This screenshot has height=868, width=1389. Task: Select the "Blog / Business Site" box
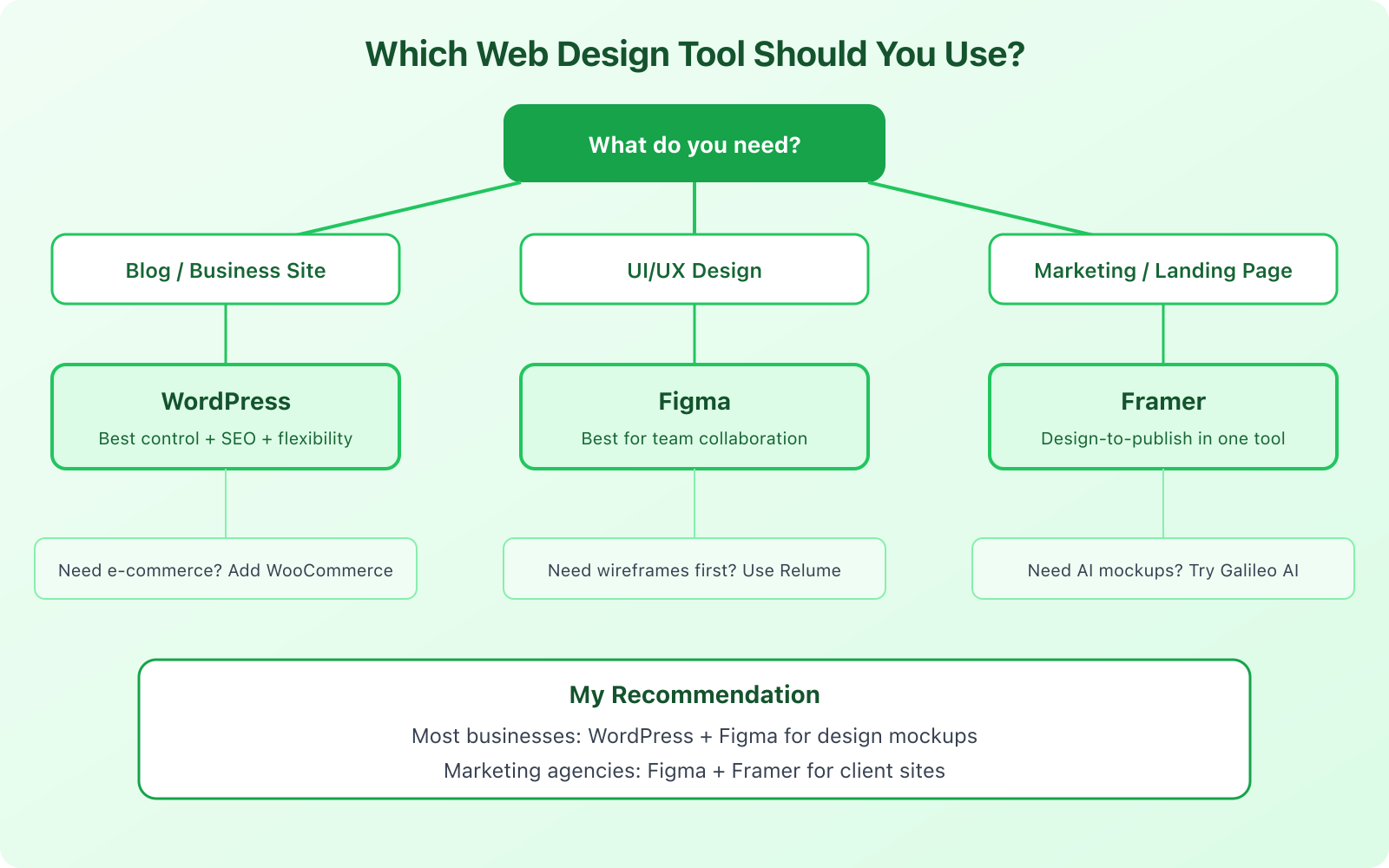click(226, 269)
